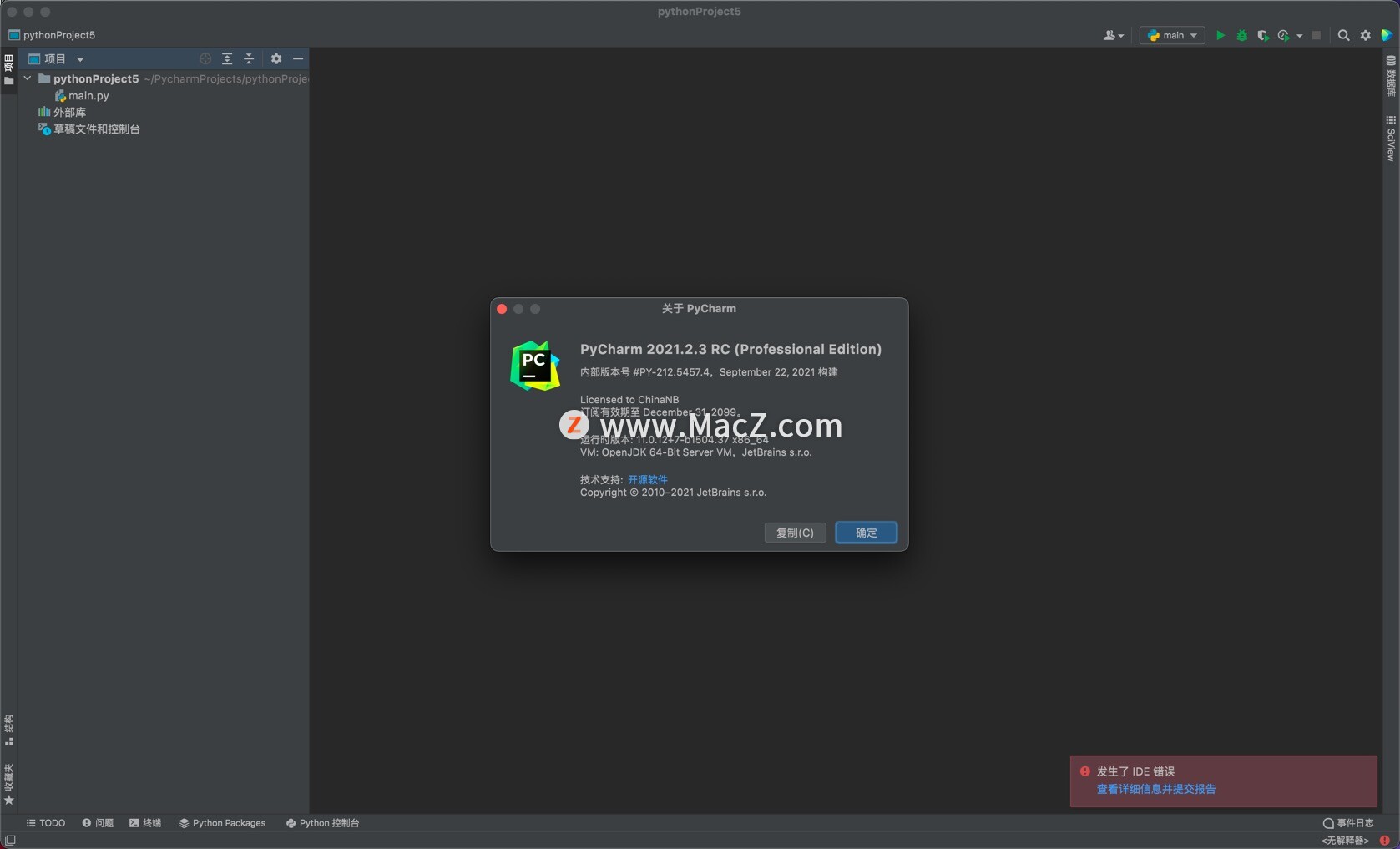This screenshot has width=1400, height=849.
Task: Click the 复制(C) button
Action: pyautogui.click(x=796, y=533)
